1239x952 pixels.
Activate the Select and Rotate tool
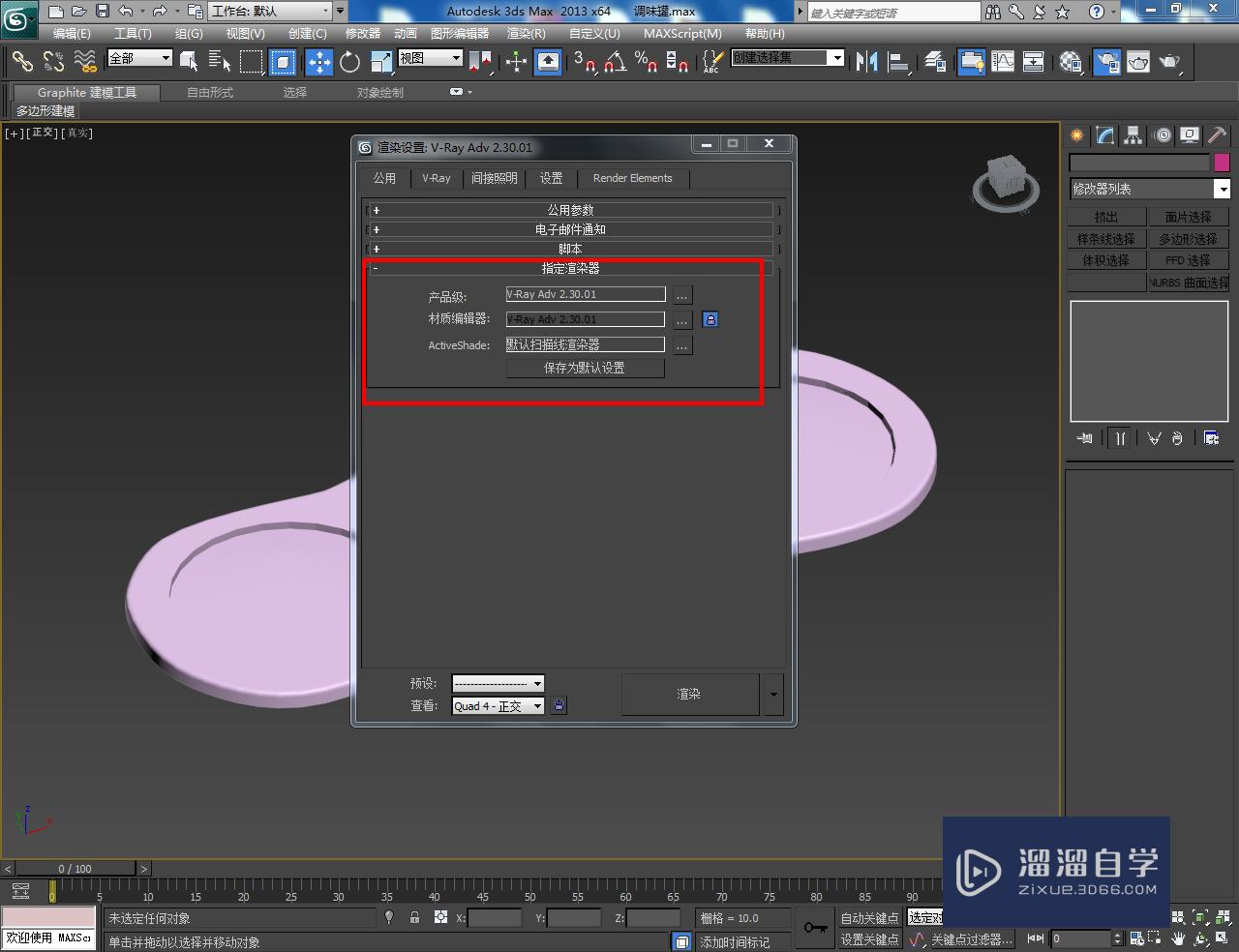coord(349,62)
